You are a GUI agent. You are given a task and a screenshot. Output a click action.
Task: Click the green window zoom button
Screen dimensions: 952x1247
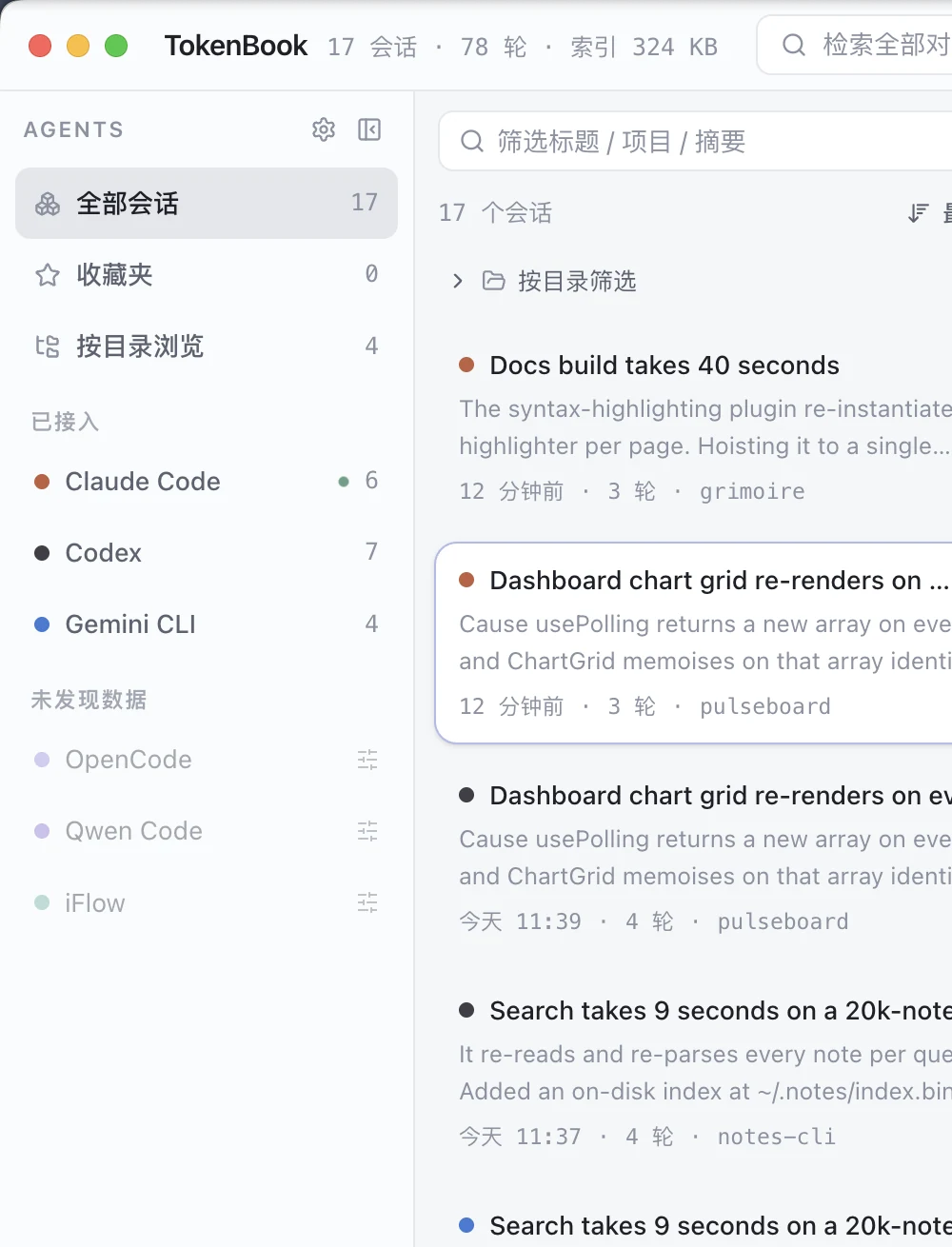click(116, 46)
